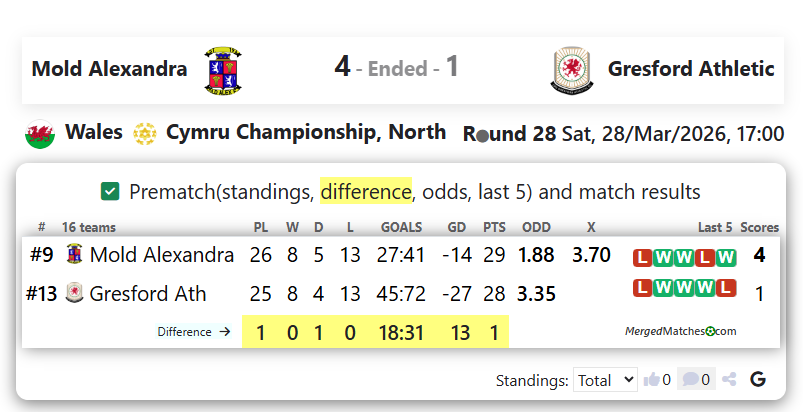
Task: Click the Cymru Championship, North league link
Action: [306, 133]
